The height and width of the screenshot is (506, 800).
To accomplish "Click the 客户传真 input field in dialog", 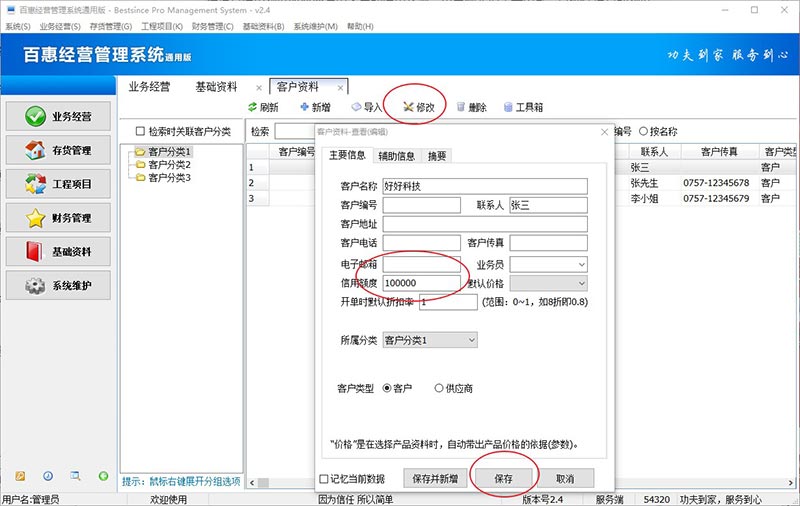I will 548,243.
